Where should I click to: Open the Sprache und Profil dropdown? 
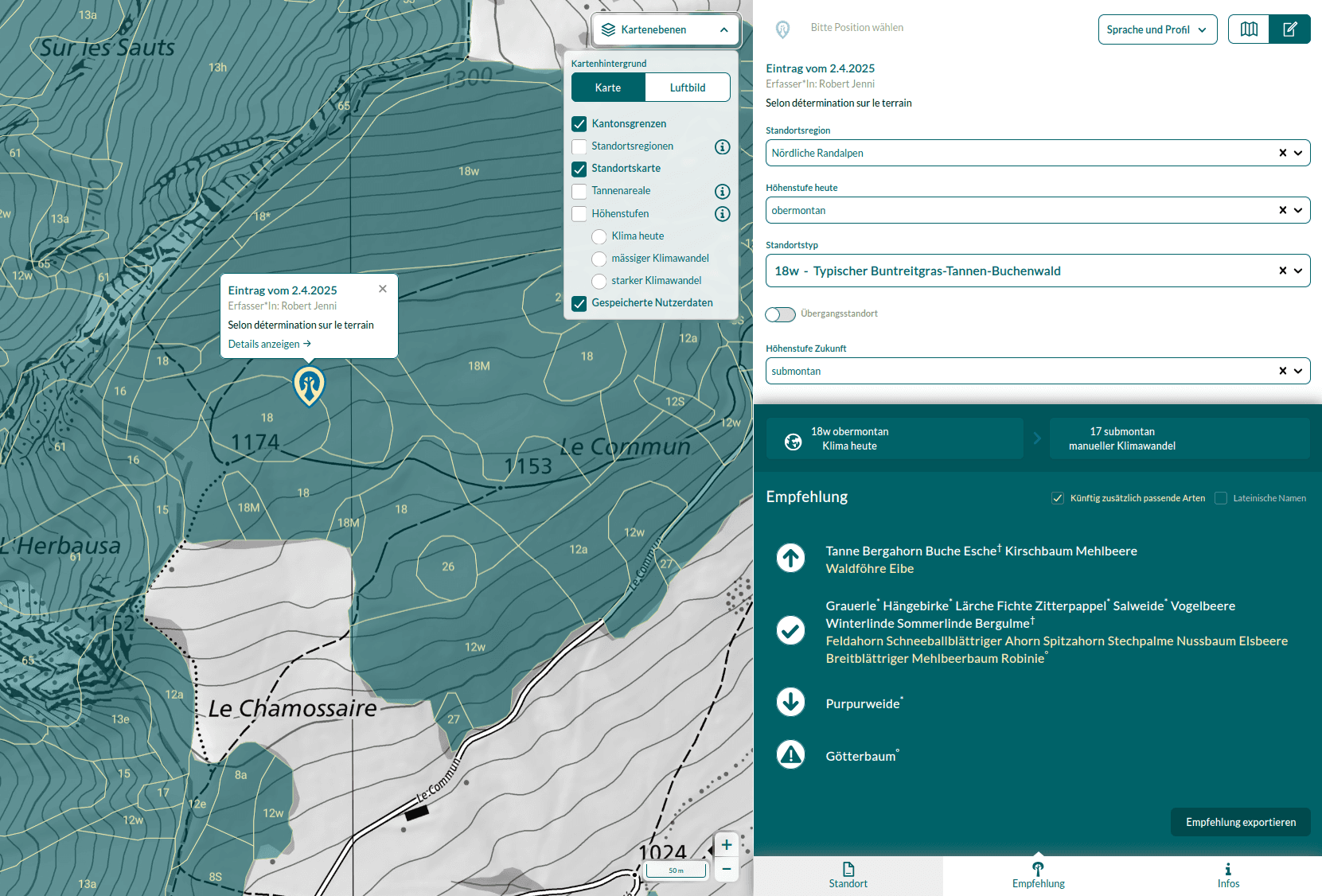click(x=1157, y=29)
